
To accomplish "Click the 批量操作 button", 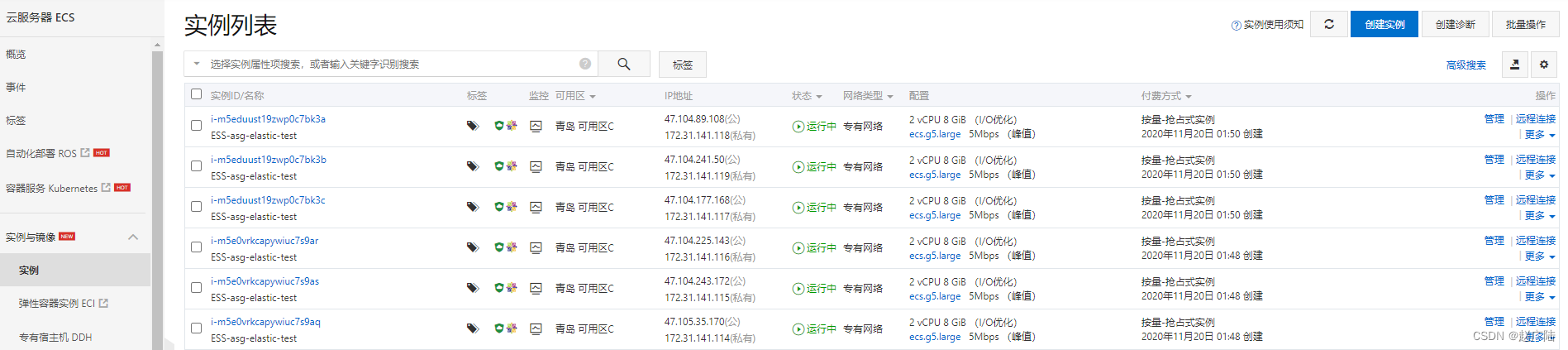I will (x=1525, y=24).
